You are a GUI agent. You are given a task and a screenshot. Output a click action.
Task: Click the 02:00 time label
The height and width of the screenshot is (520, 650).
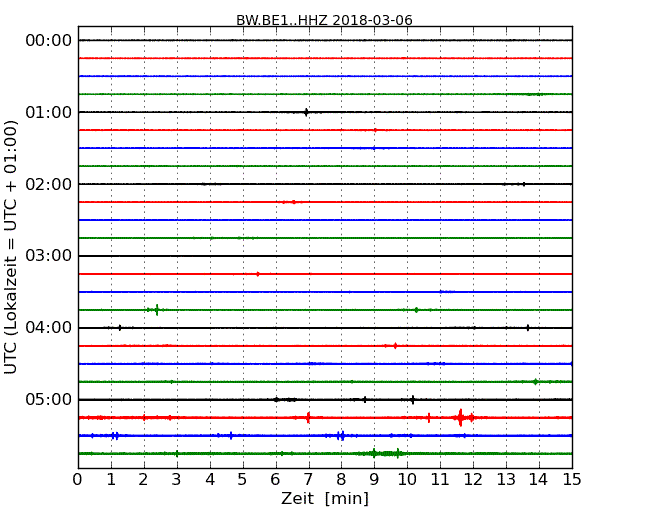point(49,184)
